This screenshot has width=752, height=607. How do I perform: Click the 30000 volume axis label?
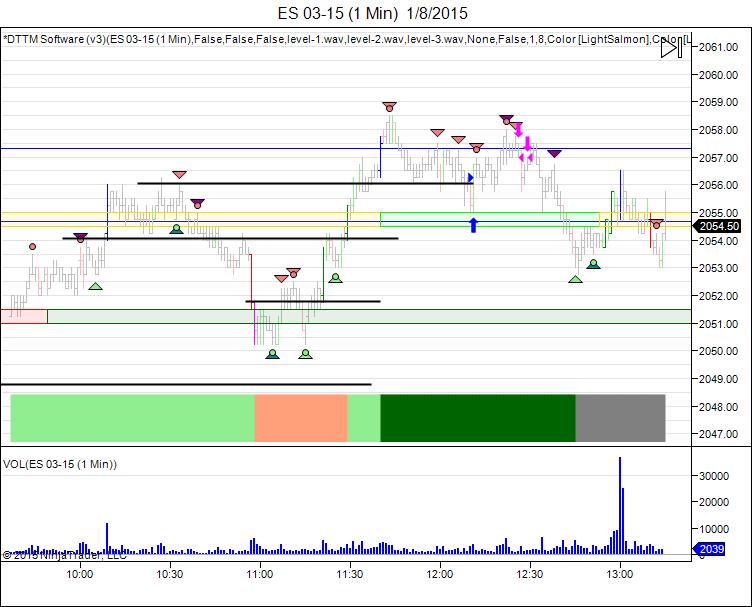pyautogui.click(x=715, y=476)
